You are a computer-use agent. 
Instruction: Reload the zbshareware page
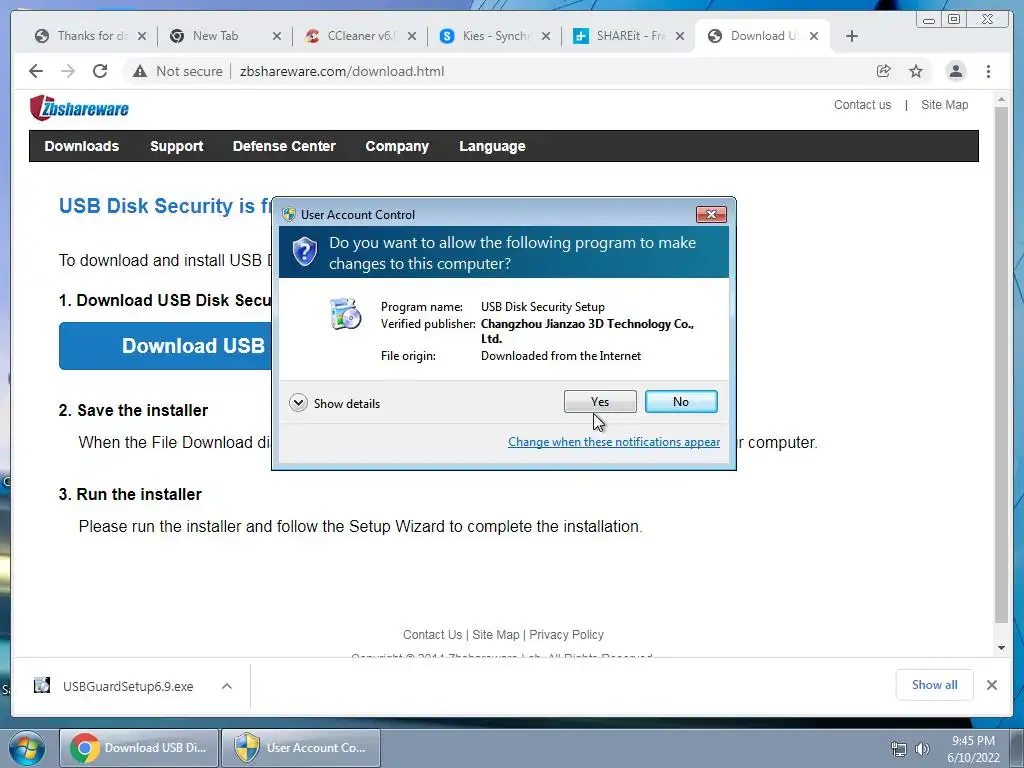(100, 71)
